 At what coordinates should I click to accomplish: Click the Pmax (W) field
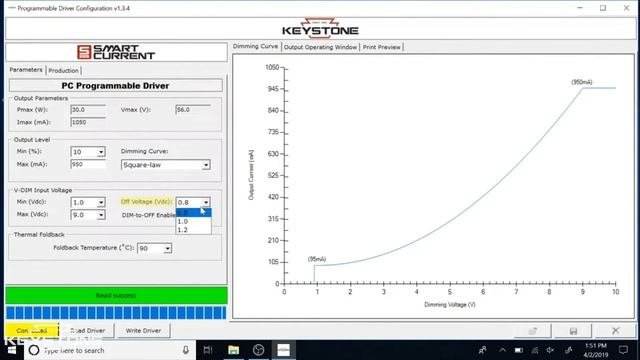click(x=88, y=109)
